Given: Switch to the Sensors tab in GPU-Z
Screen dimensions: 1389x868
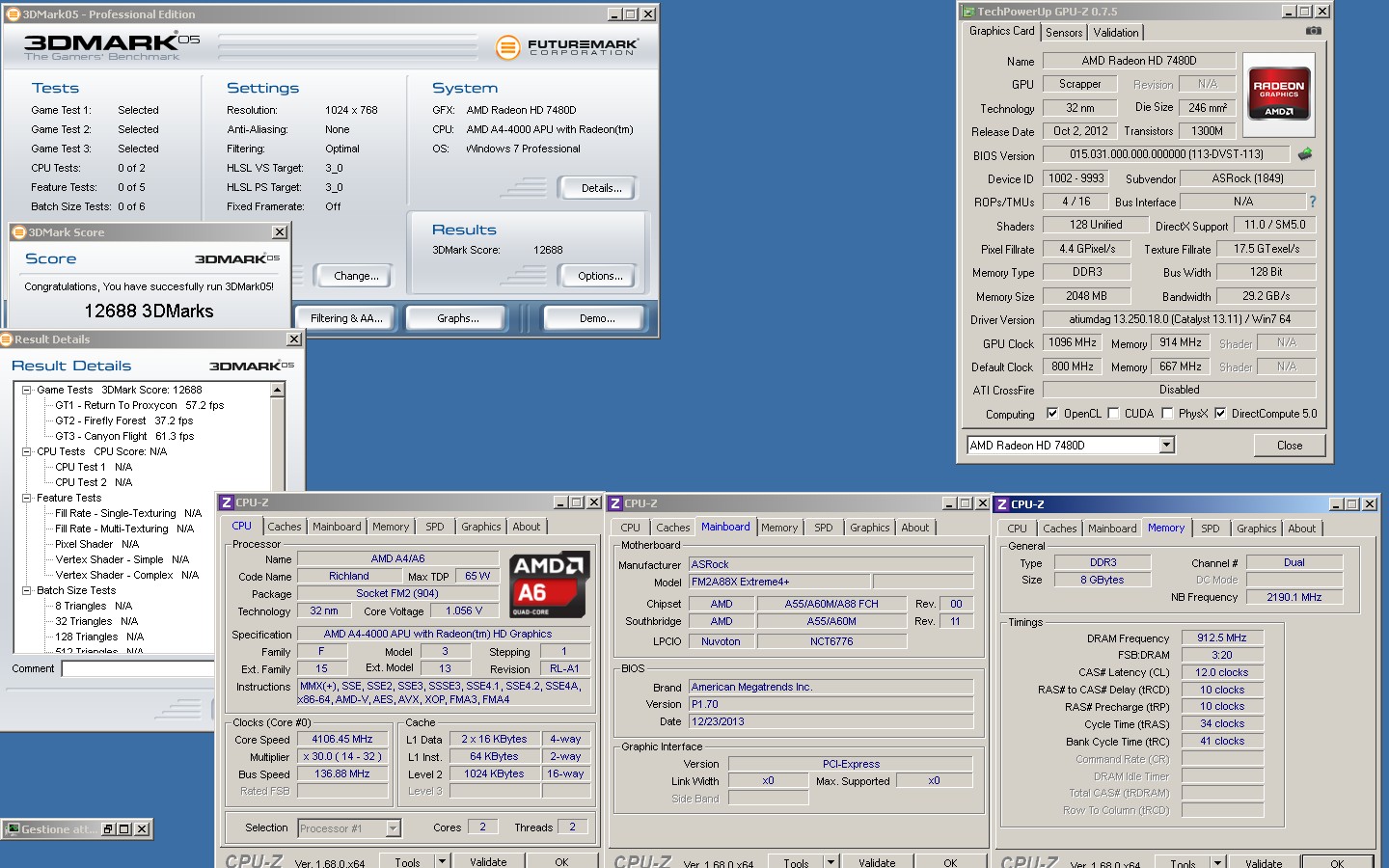Looking at the screenshot, I should tap(1064, 33).
